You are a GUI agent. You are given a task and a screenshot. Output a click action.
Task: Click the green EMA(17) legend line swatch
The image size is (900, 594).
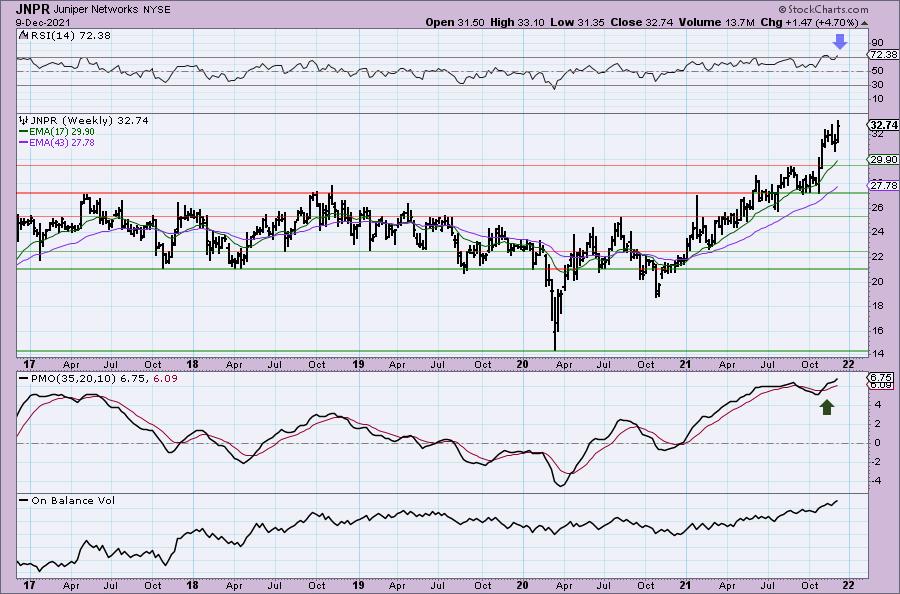coord(24,132)
